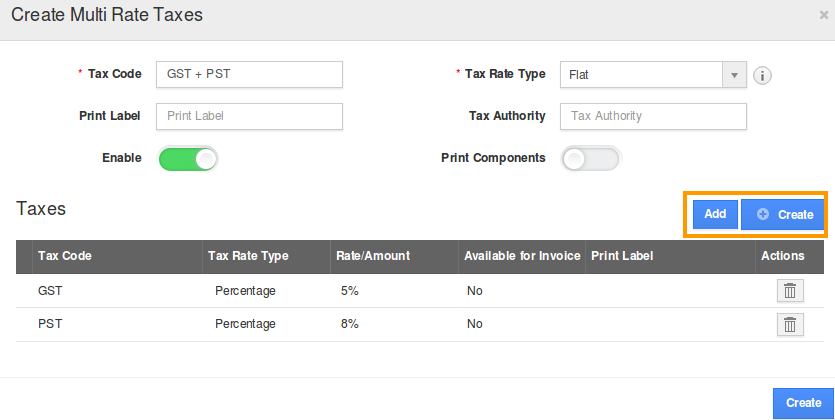Click the bottom Create button to save

803,402
